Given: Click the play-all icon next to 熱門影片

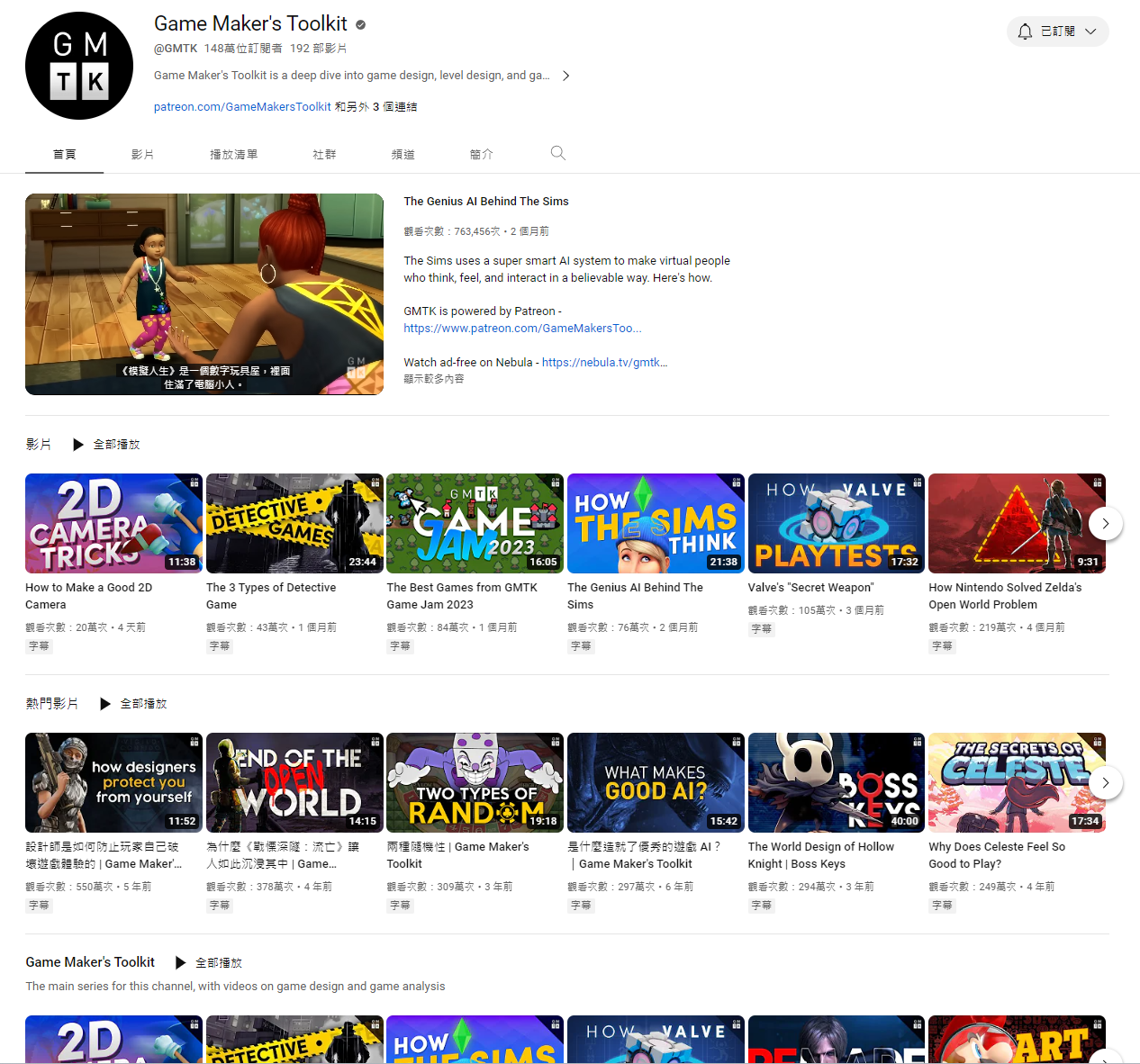Looking at the screenshot, I should coord(105,704).
